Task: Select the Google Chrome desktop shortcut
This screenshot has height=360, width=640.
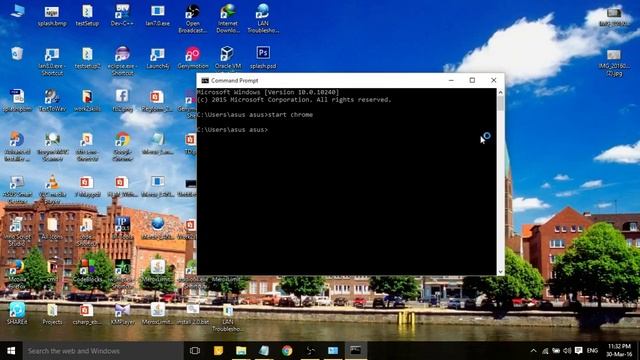Action: tap(122, 146)
